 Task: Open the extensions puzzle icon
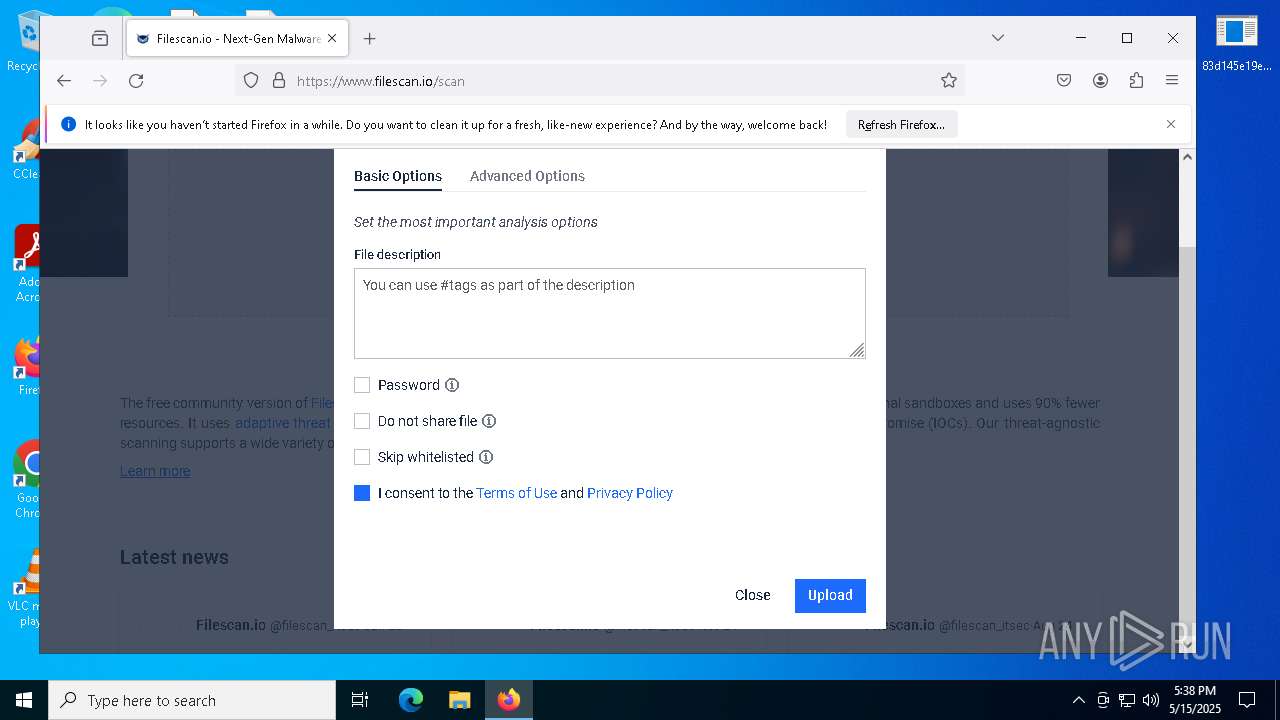point(1136,81)
